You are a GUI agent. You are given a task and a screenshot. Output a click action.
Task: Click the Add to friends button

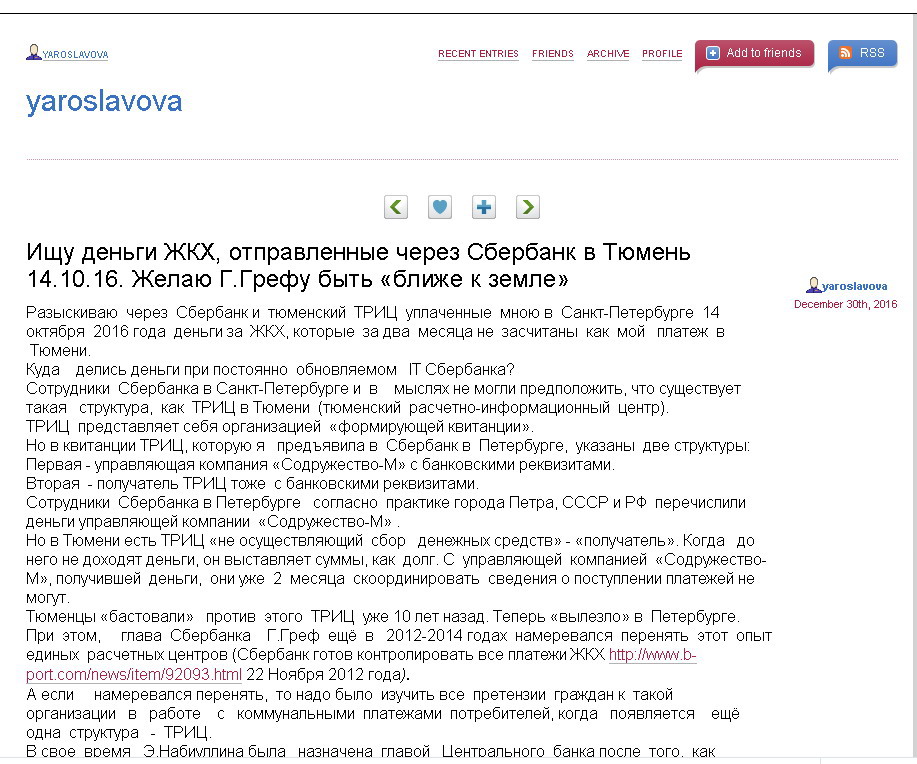point(754,53)
